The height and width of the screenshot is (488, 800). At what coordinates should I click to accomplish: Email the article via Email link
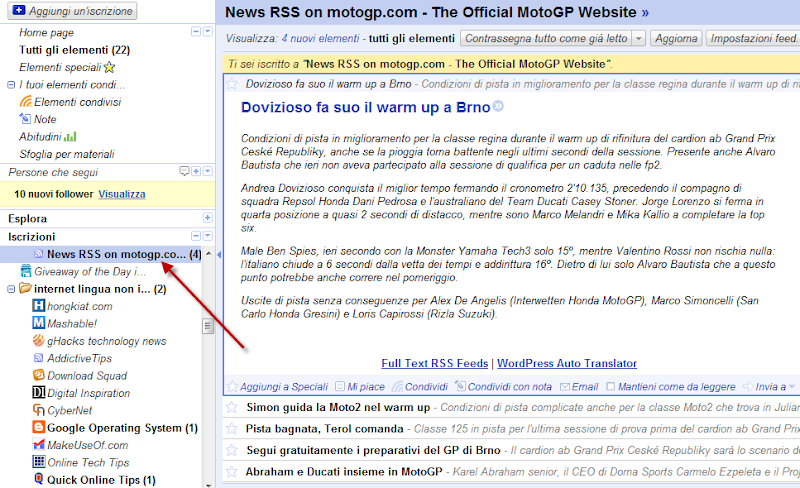(x=579, y=387)
